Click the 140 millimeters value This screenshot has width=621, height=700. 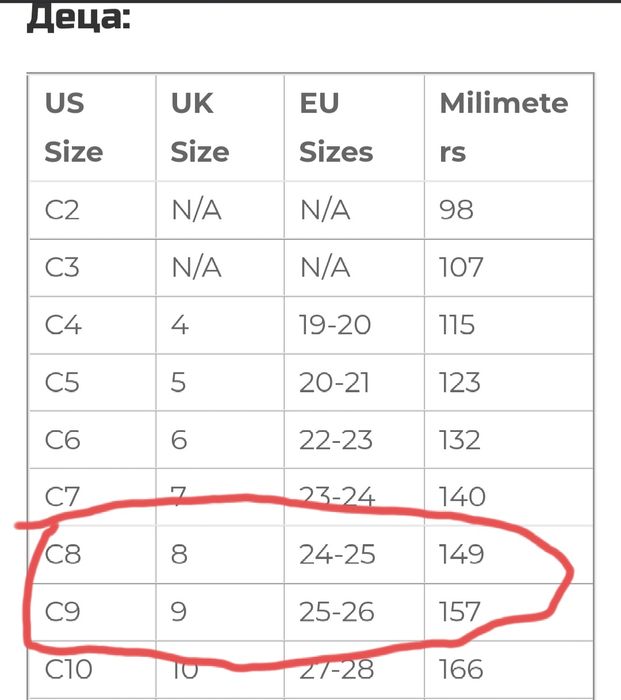point(462,496)
